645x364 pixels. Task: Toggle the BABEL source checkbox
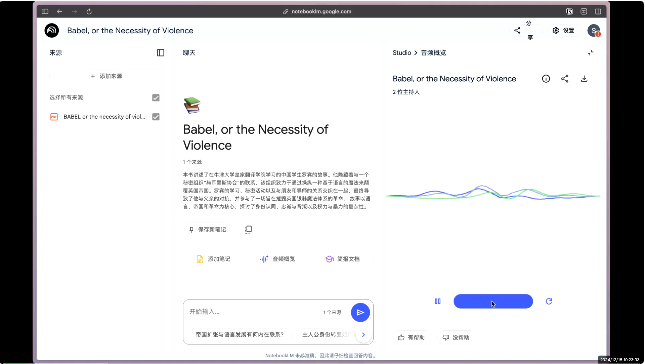click(155, 117)
